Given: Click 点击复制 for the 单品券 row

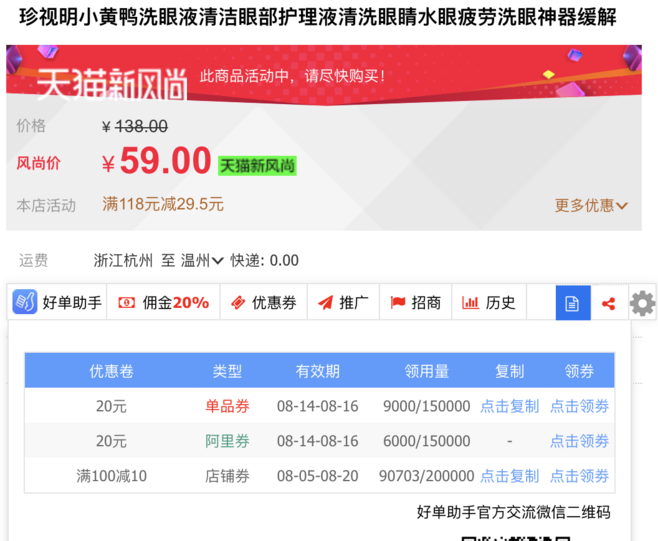Looking at the screenshot, I should tap(509, 406).
